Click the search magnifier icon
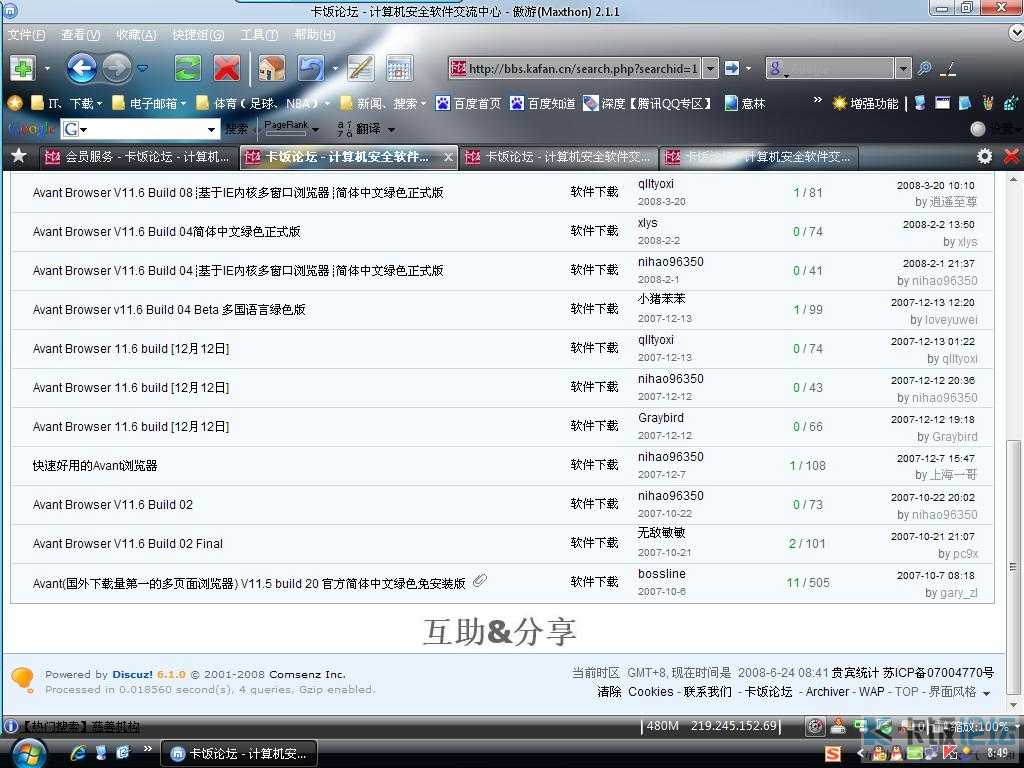1024x768 pixels. pos(924,68)
